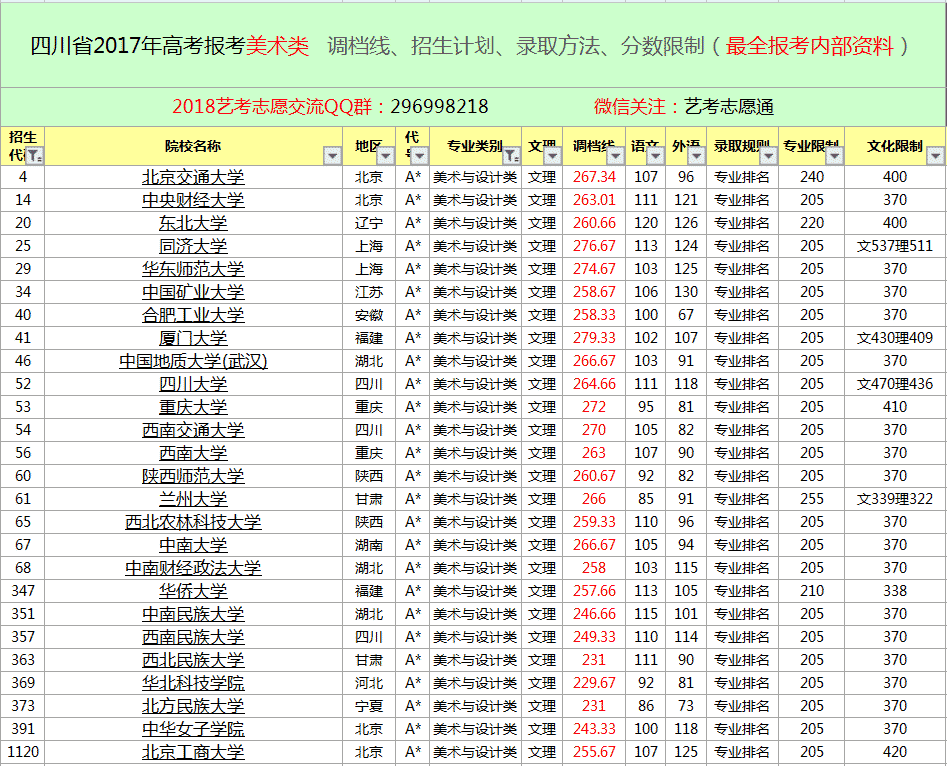The width and height of the screenshot is (947, 766).
Task: Select the 地区 cell 河北
Action: (369, 683)
